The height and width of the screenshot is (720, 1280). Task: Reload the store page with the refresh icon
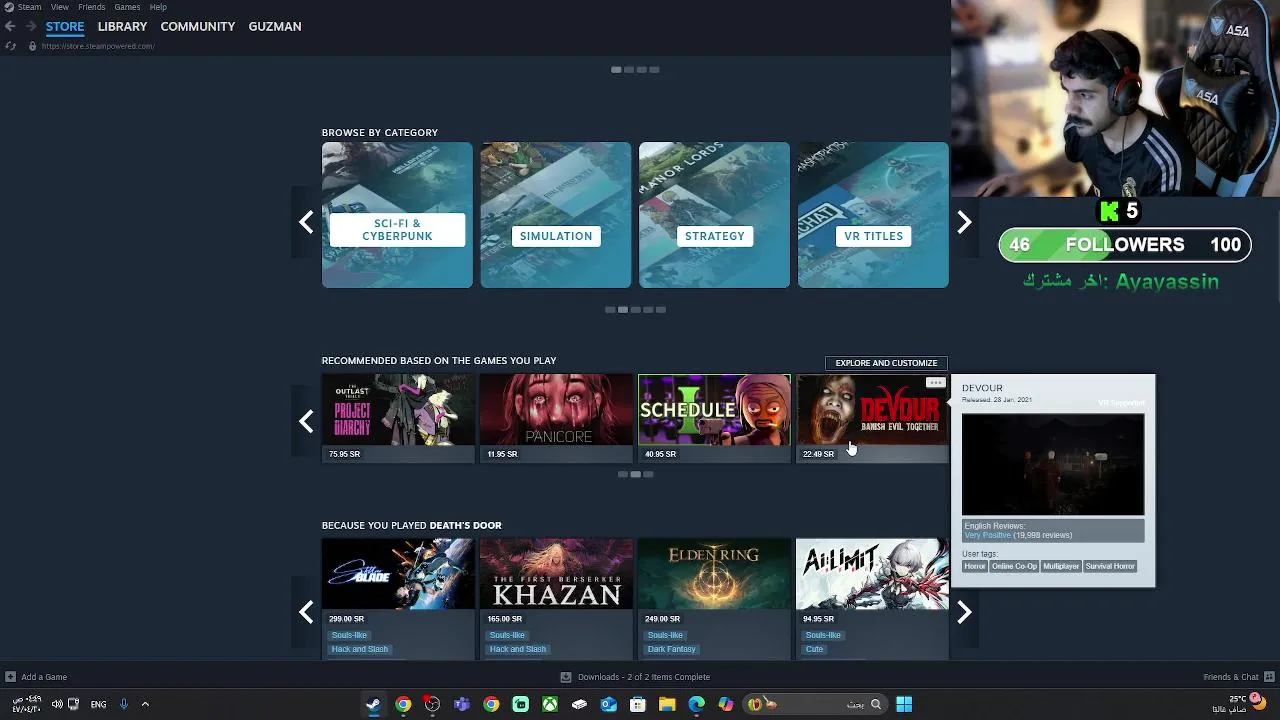tap(10, 46)
